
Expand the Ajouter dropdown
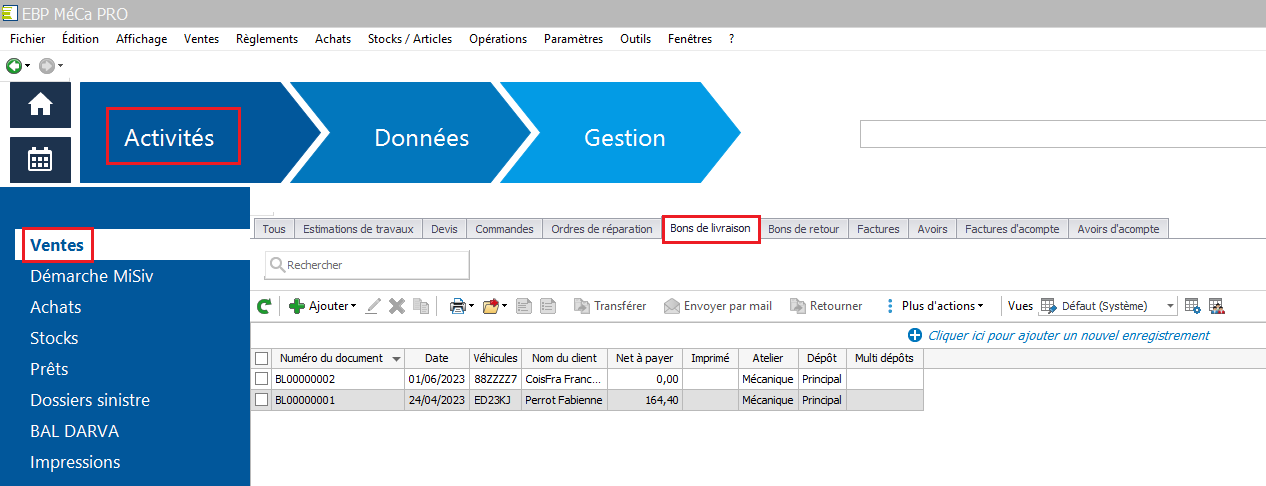coord(322,306)
